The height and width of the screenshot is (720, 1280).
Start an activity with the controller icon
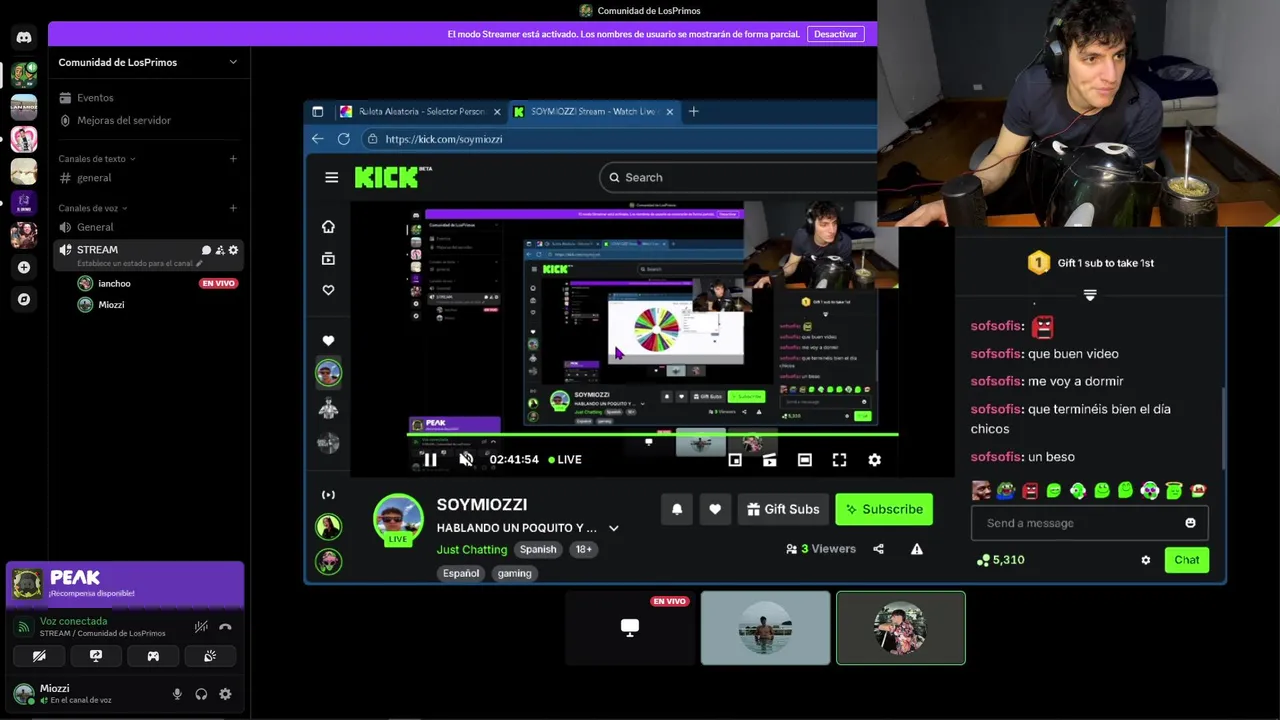coord(153,656)
